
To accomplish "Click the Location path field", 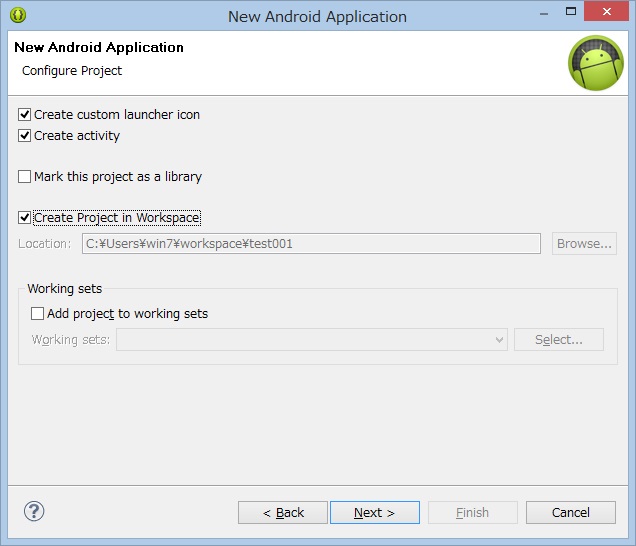I will [311, 243].
